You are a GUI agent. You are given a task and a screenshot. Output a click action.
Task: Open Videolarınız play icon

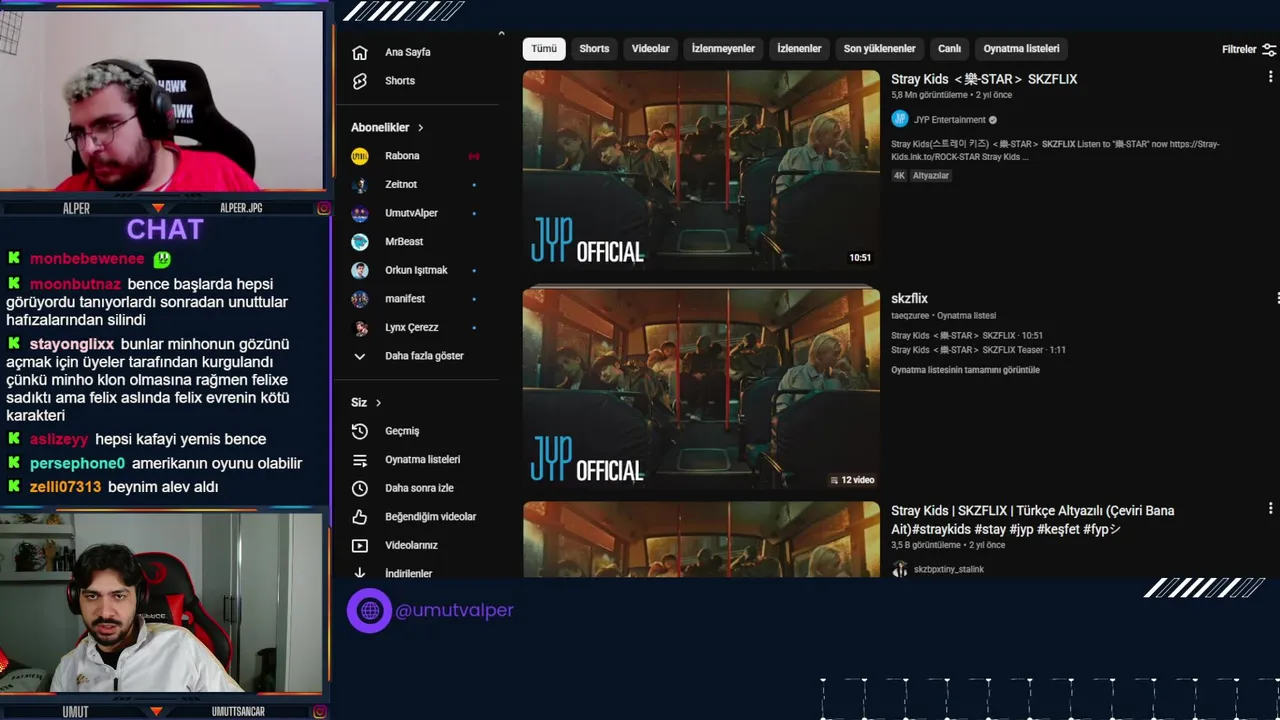point(360,545)
